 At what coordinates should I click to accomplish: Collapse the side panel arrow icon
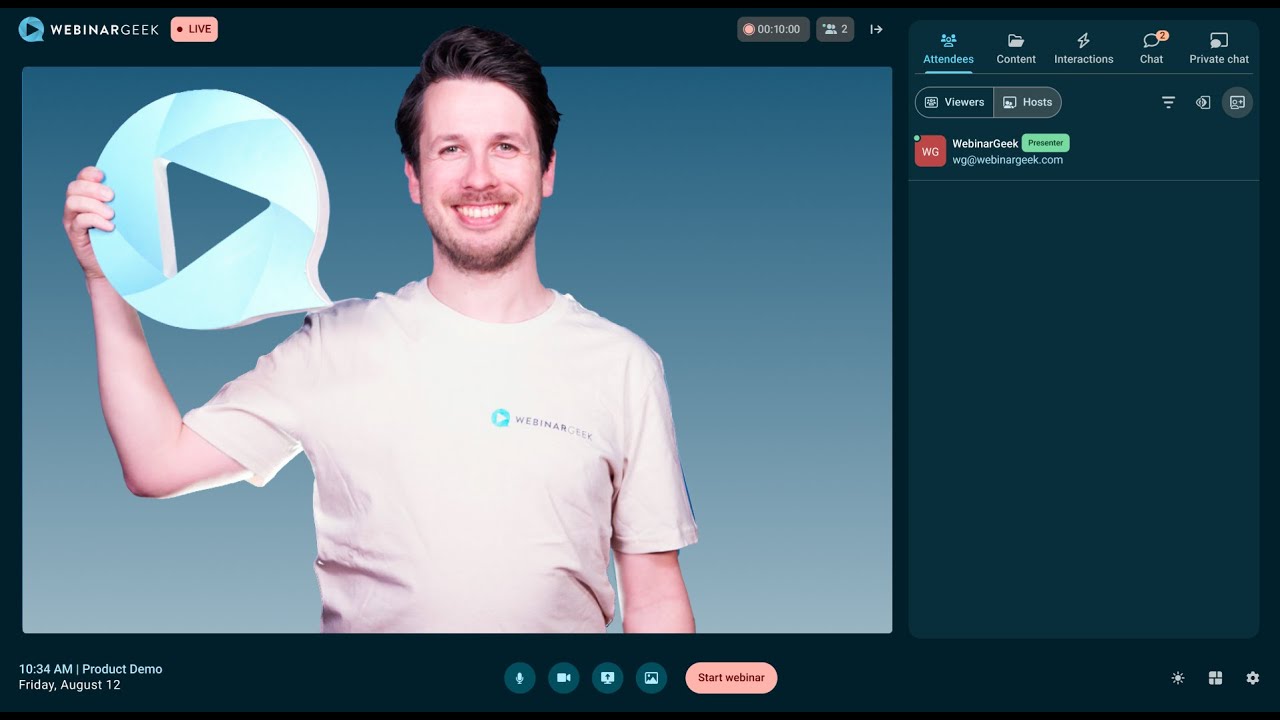pos(876,29)
